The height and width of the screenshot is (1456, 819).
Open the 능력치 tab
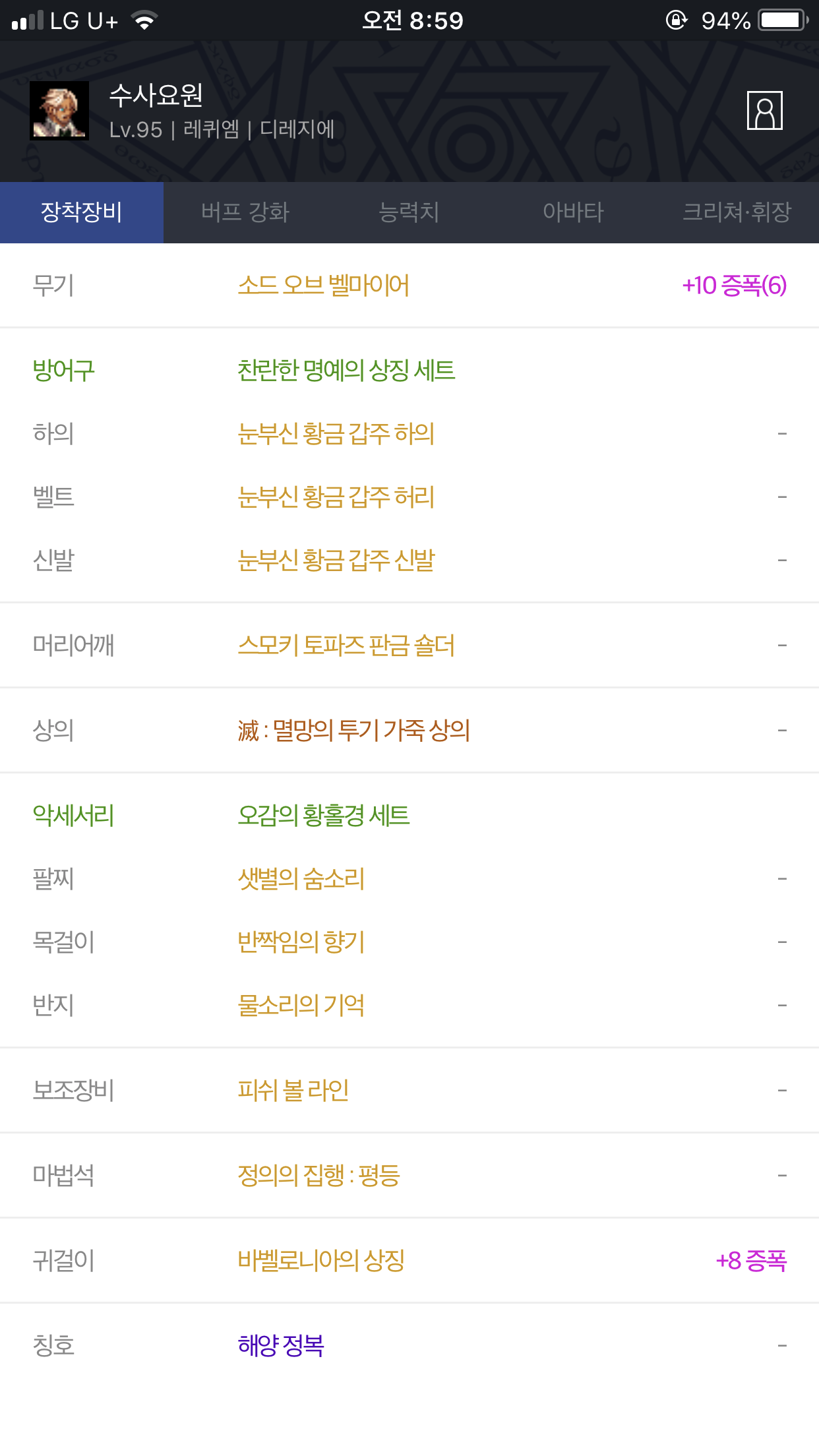click(409, 212)
